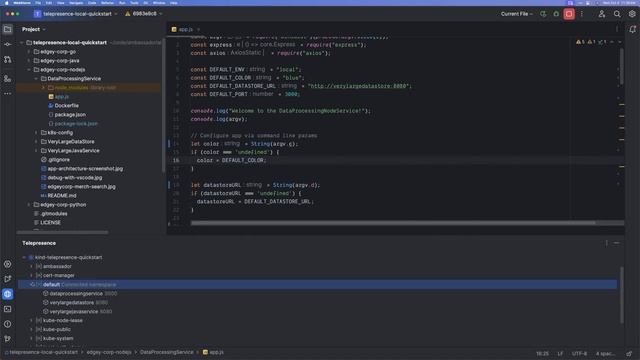
Task: Select verylargedatastore in Telepresence panel
Action: [x=72, y=302]
